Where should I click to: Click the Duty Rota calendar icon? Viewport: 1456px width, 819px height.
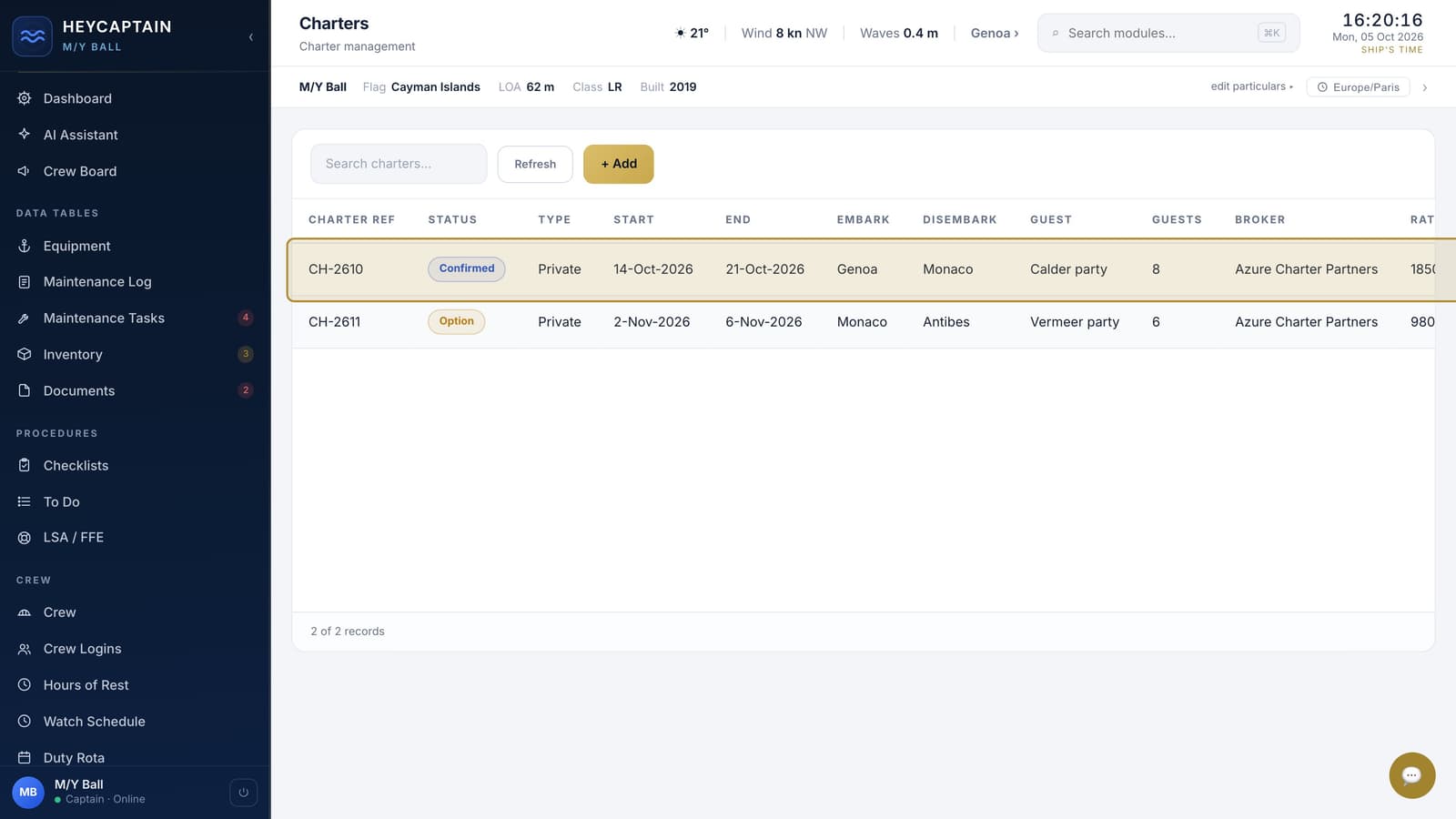pyautogui.click(x=25, y=757)
